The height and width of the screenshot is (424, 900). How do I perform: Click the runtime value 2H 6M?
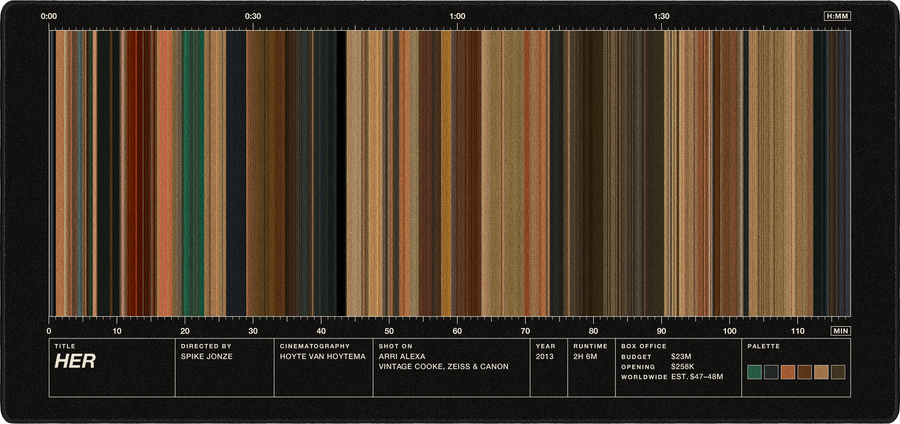click(x=585, y=356)
